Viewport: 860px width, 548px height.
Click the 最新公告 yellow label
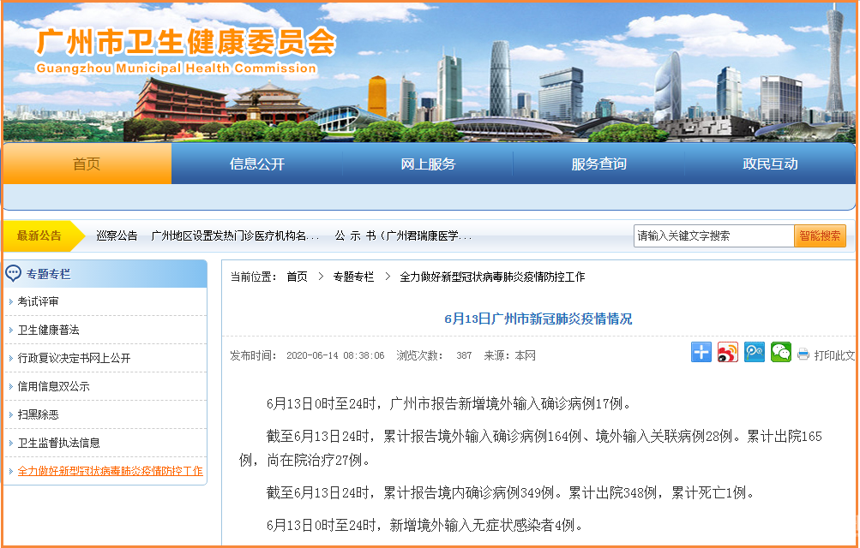[39, 236]
